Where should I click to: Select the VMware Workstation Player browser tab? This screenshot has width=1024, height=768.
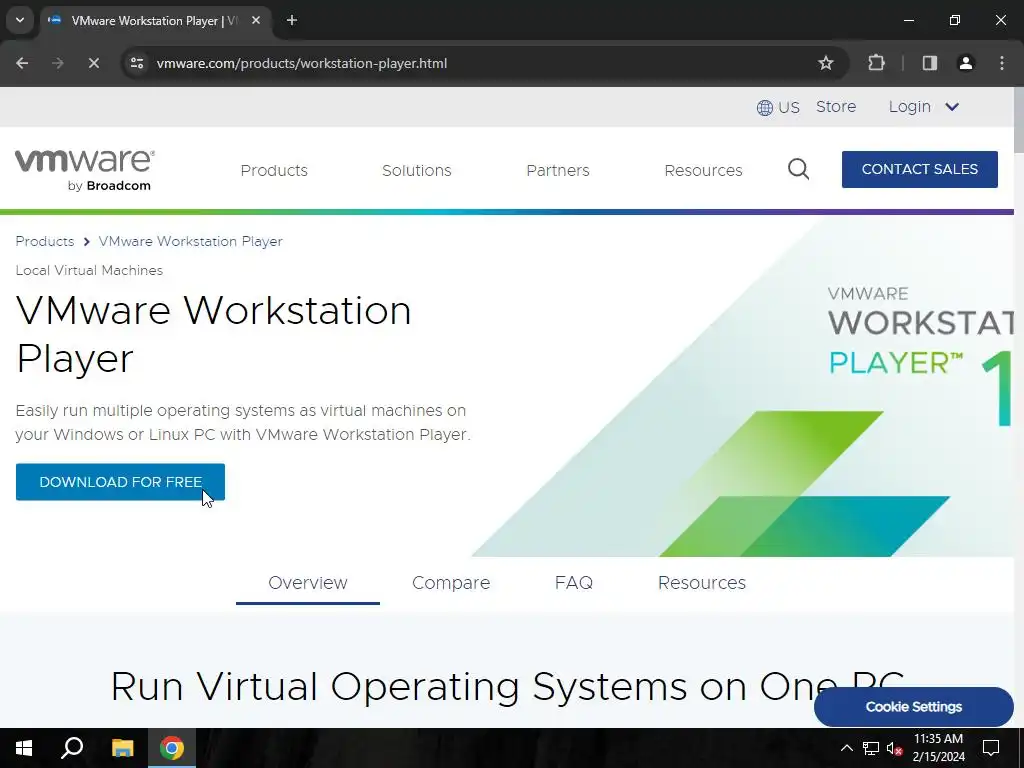click(155, 20)
